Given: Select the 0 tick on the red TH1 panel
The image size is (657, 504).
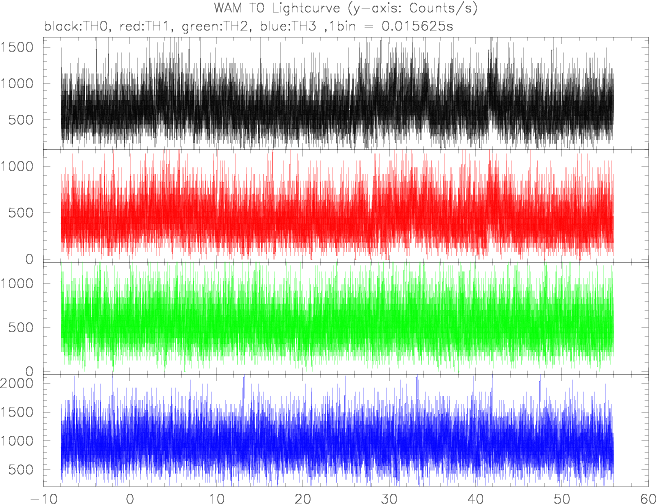Looking at the screenshot, I should 29,259.
